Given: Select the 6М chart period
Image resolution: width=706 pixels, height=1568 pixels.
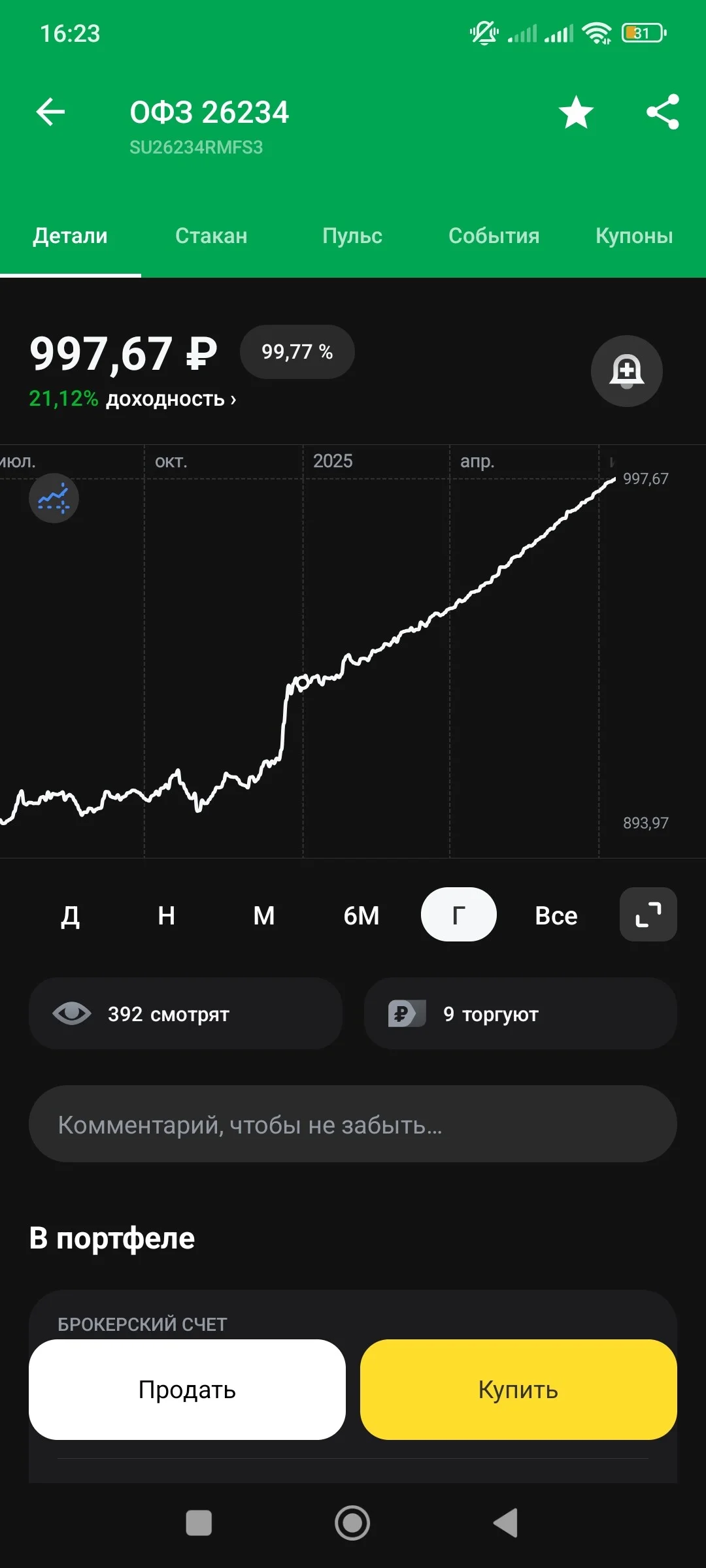Looking at the screenshot, I should tap(361, 915).
